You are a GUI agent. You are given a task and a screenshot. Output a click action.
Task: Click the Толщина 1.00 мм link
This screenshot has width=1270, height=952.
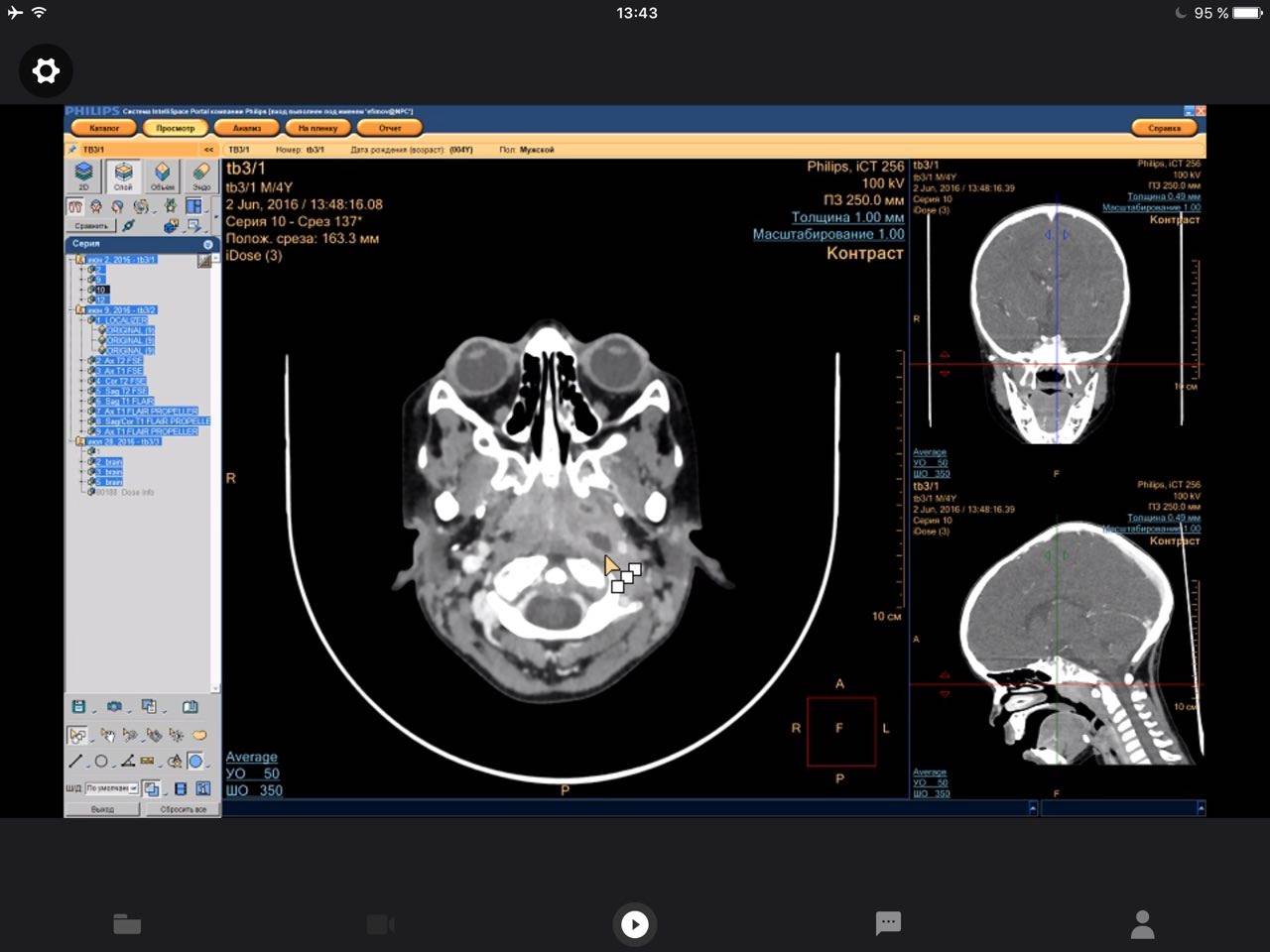click(x=847, y=217)
